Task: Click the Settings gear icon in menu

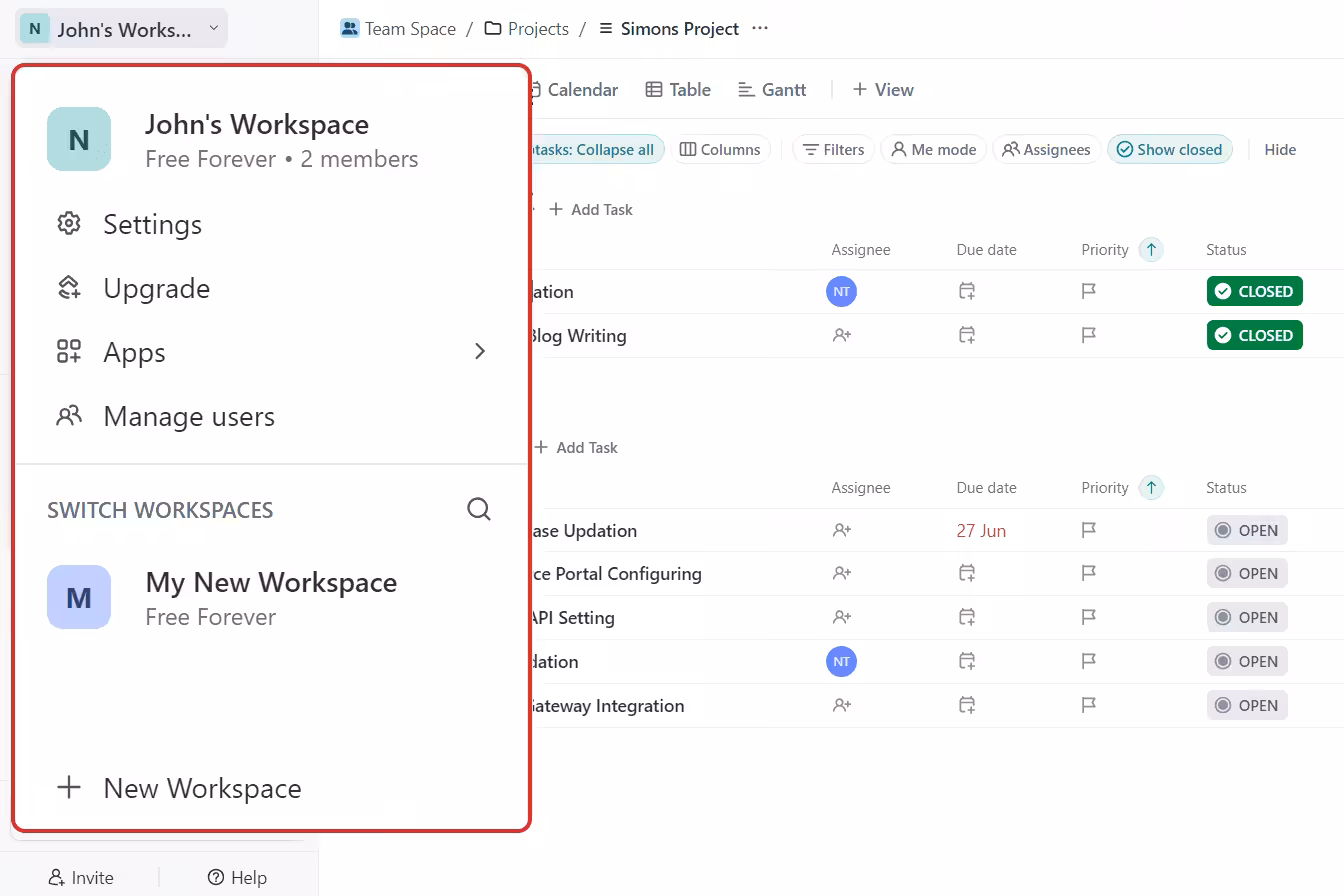Action: pyautogui.click(x=69, y=224)
